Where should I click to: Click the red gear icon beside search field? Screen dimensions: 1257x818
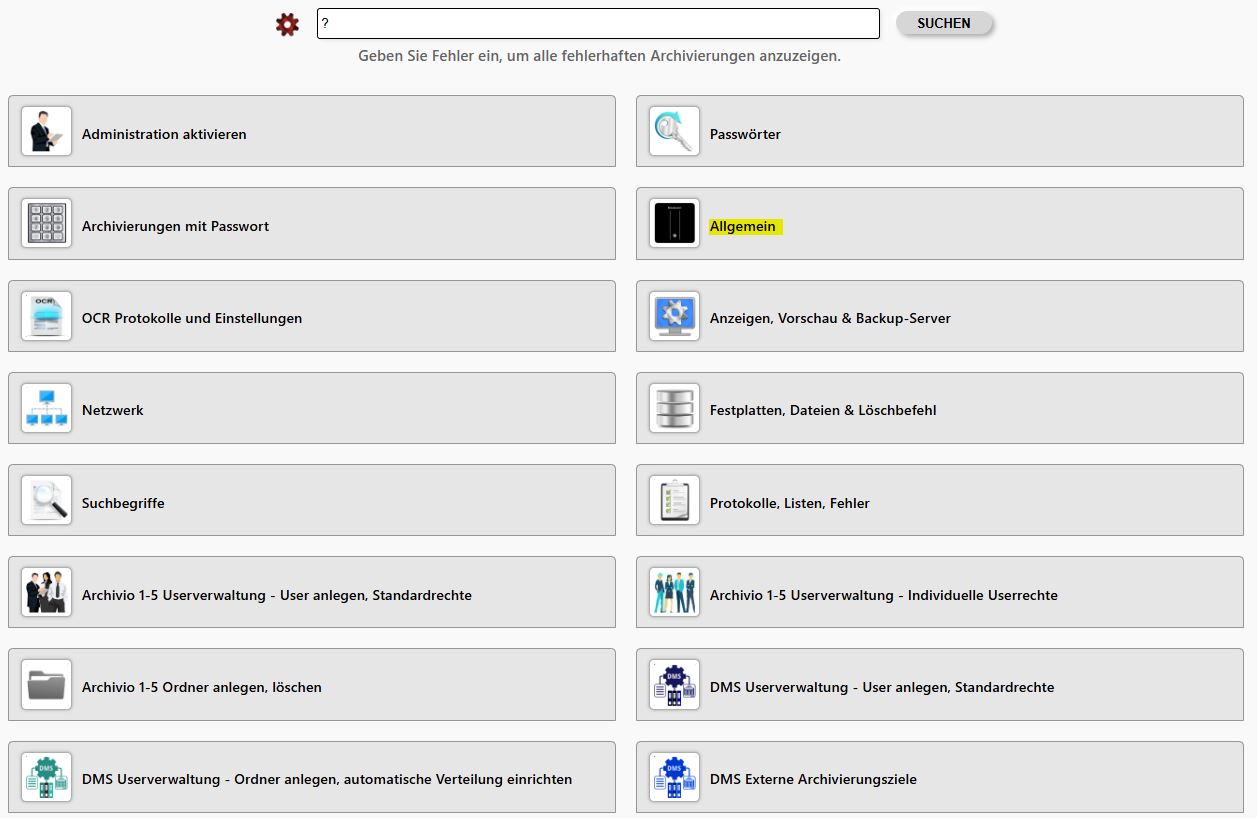[288, 25]
